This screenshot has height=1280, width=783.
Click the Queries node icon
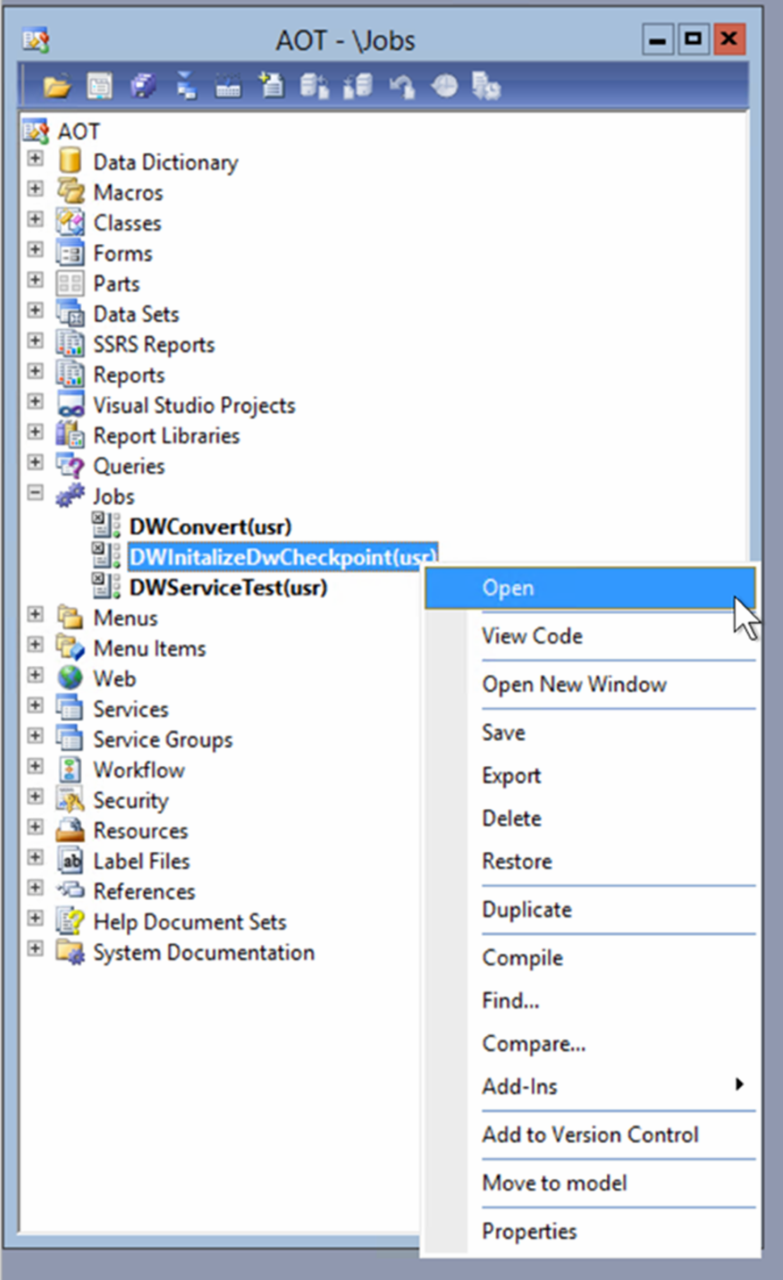70,466
